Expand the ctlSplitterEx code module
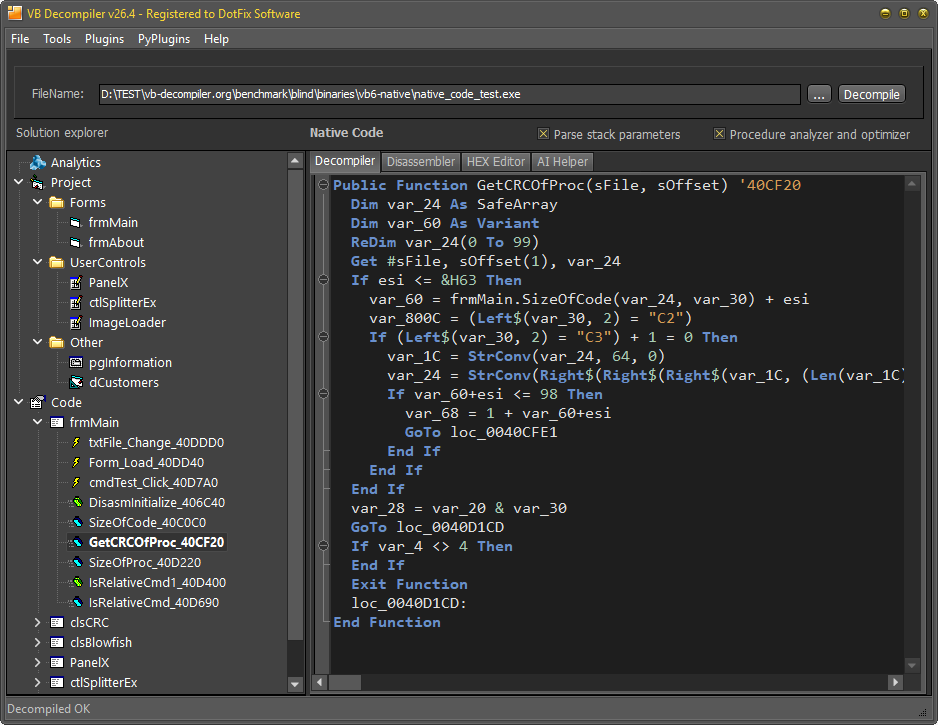 point(38,683)
